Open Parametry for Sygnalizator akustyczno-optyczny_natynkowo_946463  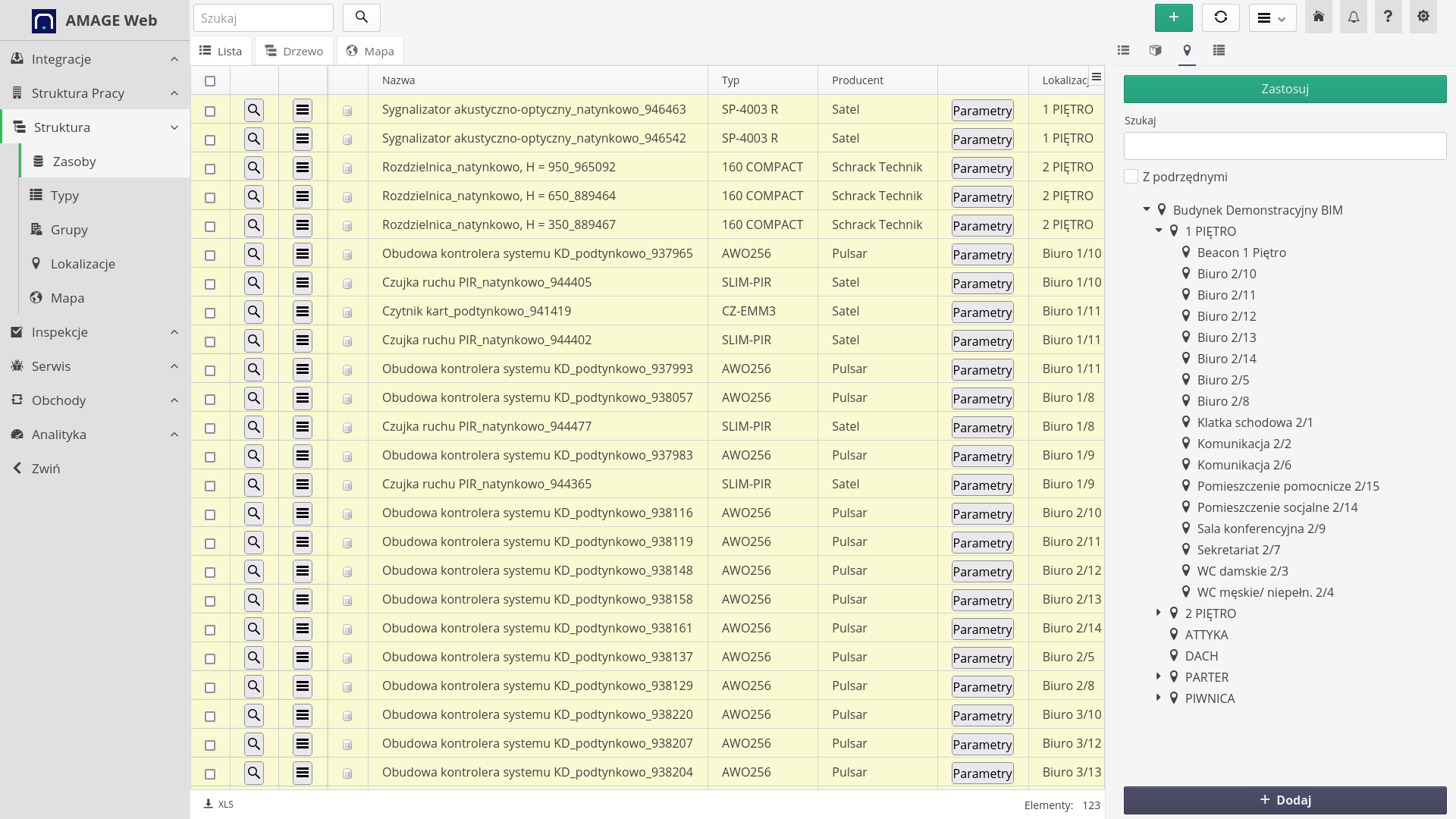coord(983,111)
